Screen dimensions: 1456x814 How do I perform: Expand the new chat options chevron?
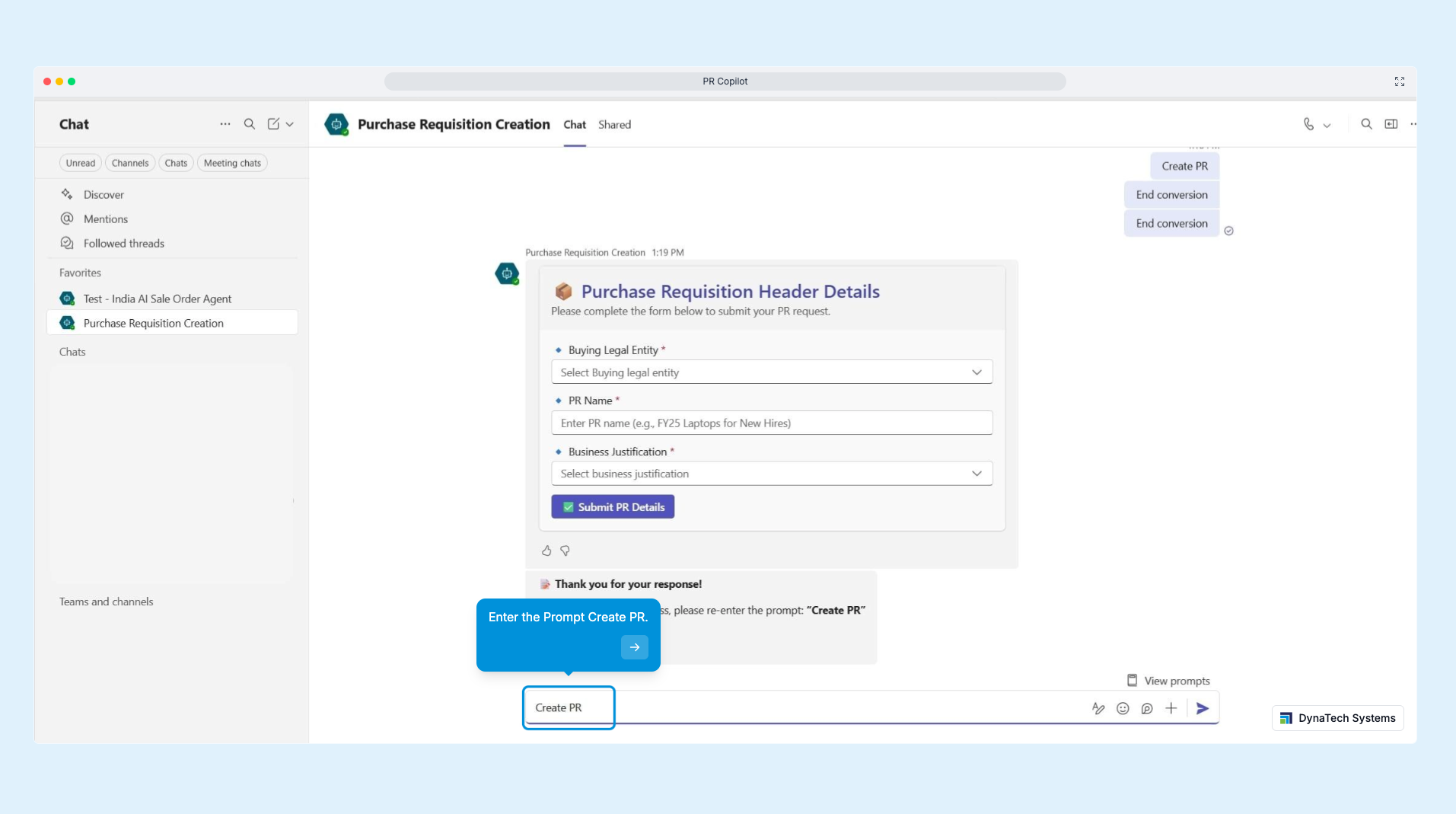(x=290, y=124)
